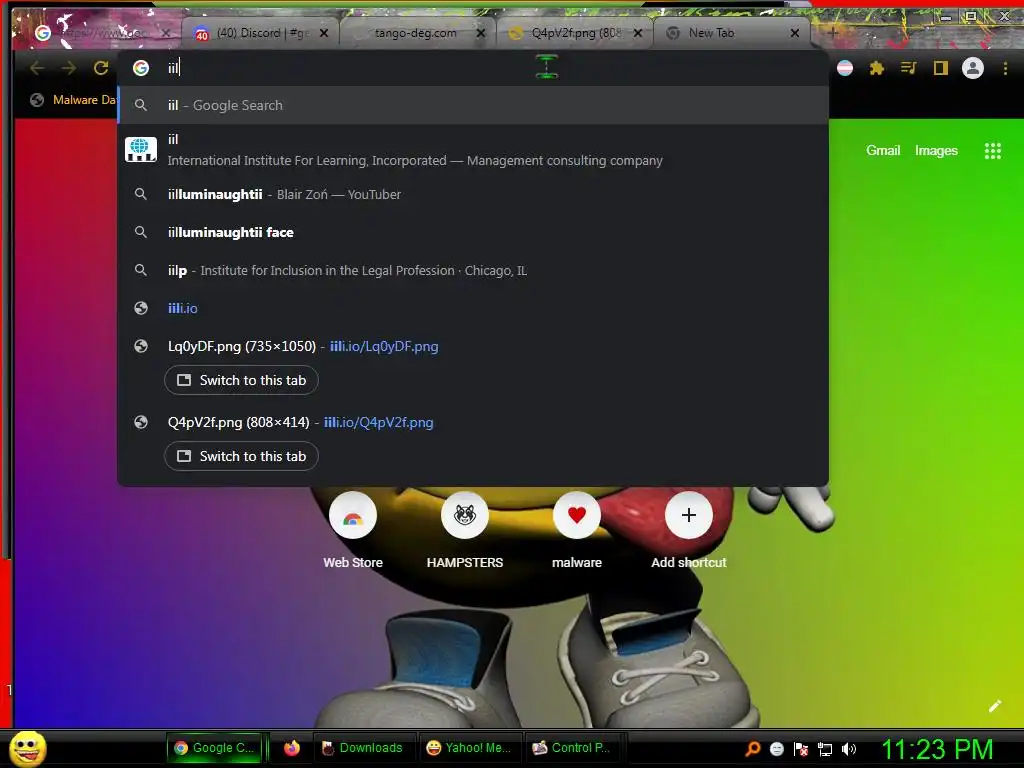
Task: Select the 'iilp' Institute for Inclusion suggestion
Action: [x=473, y=270]
